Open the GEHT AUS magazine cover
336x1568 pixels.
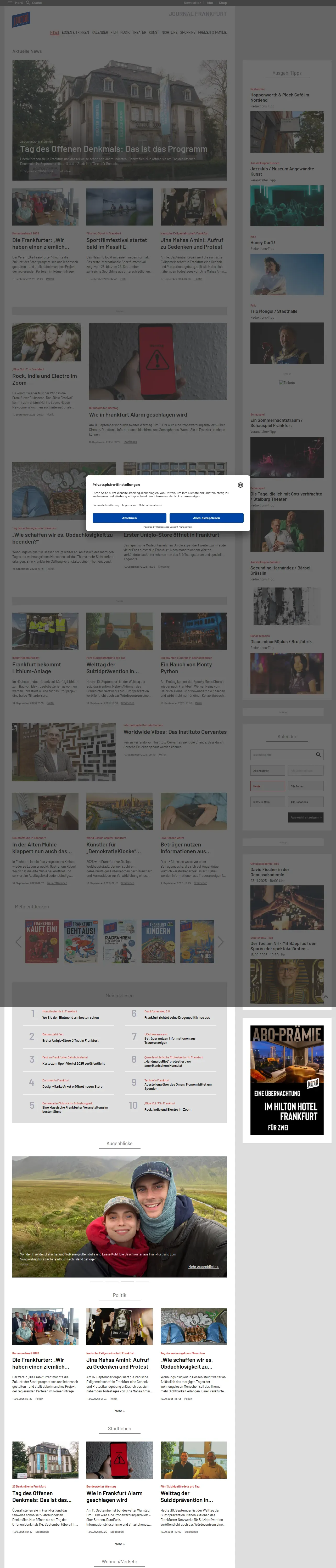tap(81, 942)
